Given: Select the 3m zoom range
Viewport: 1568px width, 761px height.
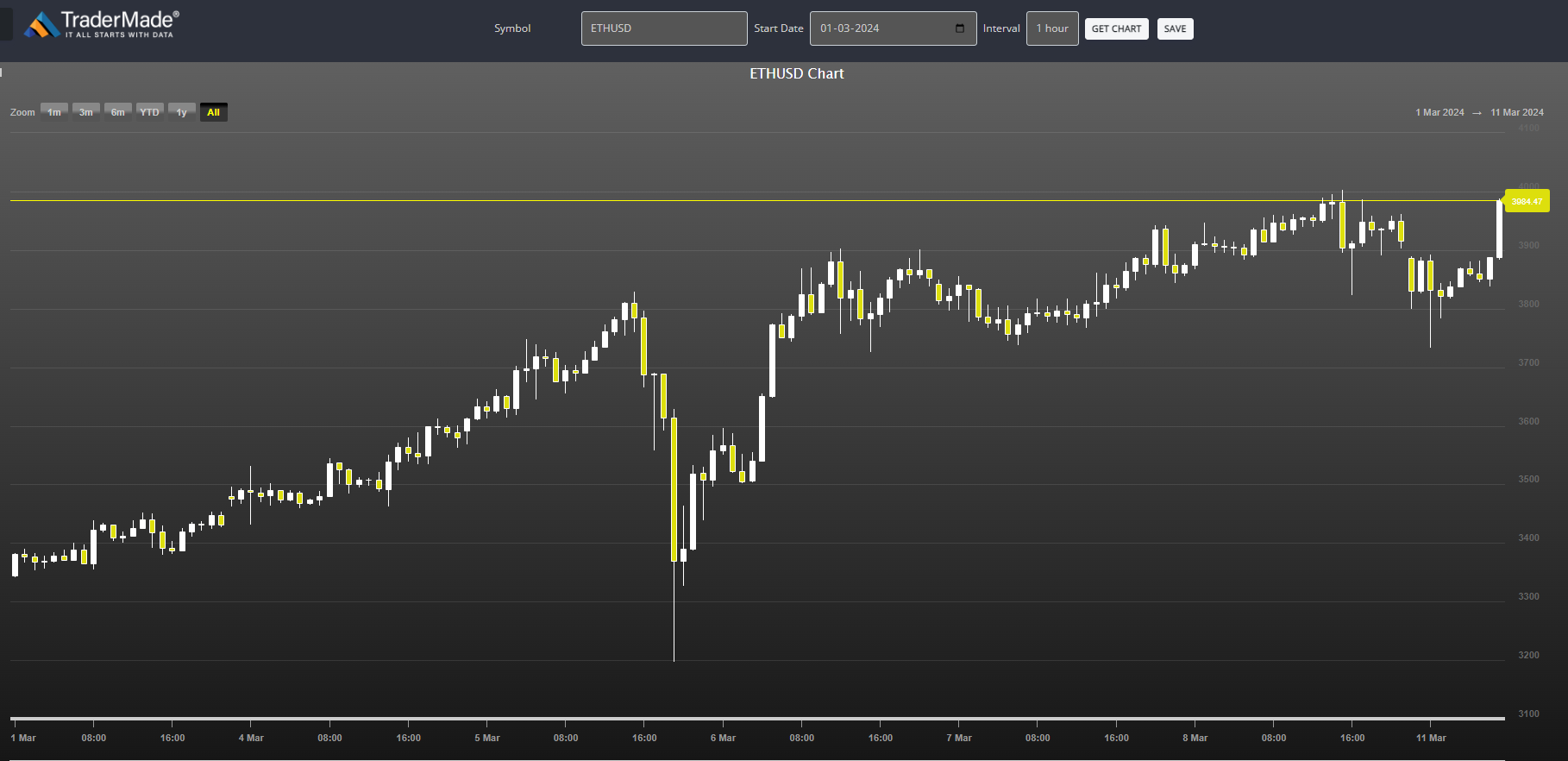Looking at the screenshot, I should pos(86,112).
